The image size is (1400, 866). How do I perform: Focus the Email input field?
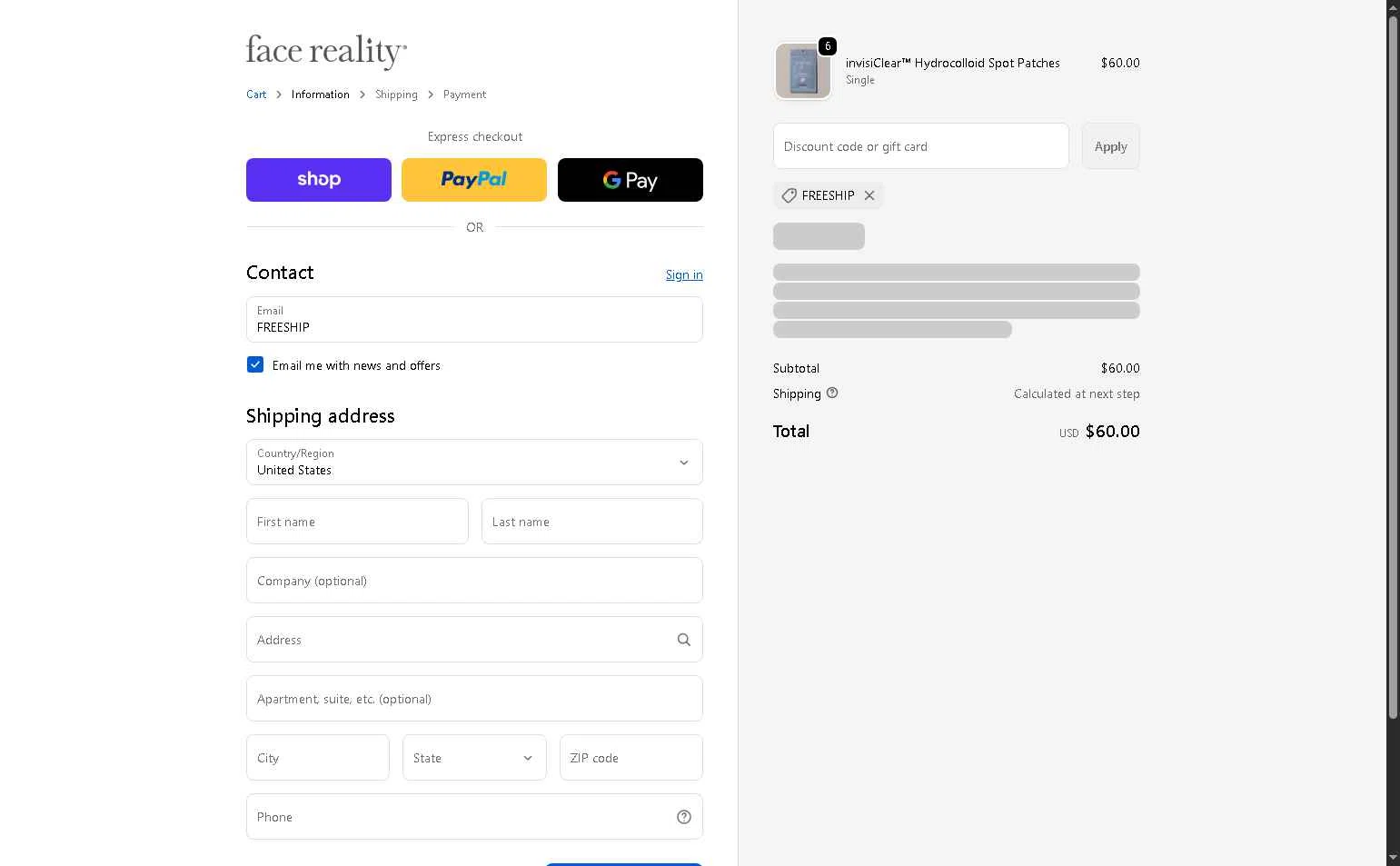[x=474, y=320]
